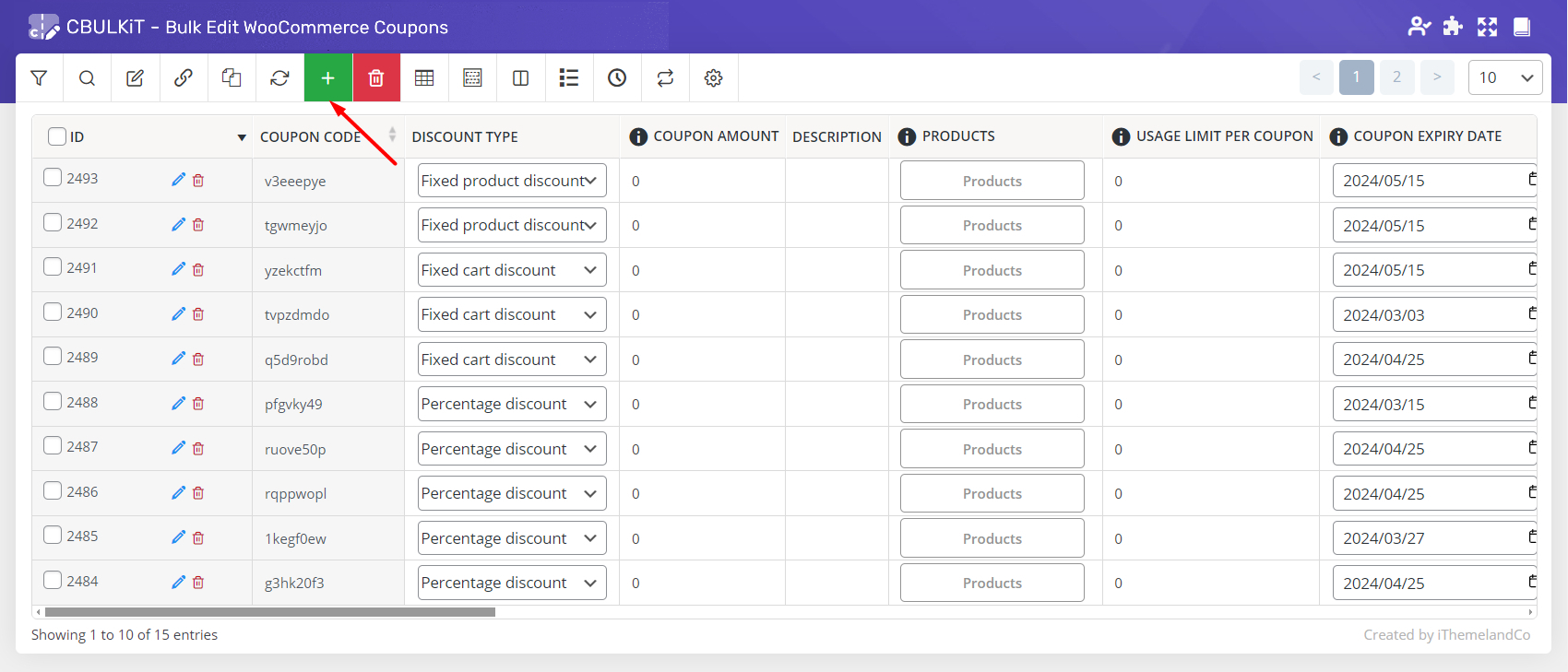
Task: Click the horizontal scrollbar under the table
Action: click(x=269, y=612)
